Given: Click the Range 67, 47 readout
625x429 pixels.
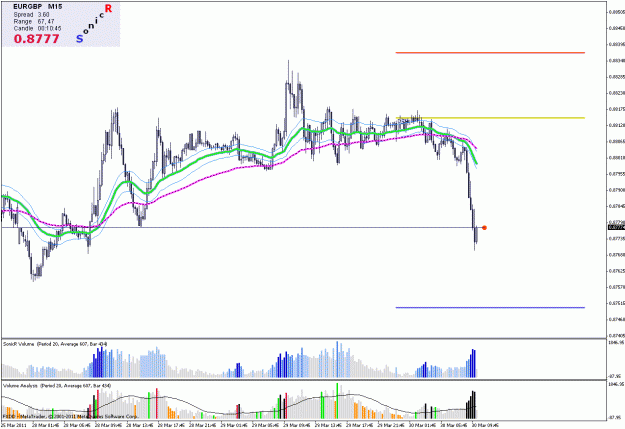Looking at the screenshot, I should pos(34,22).
